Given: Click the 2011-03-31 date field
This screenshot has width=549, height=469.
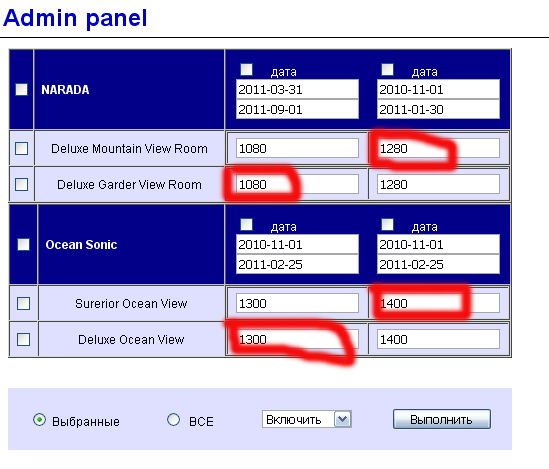Looking at the screenshot, I should pyautogui.click(x=297, y=89).
